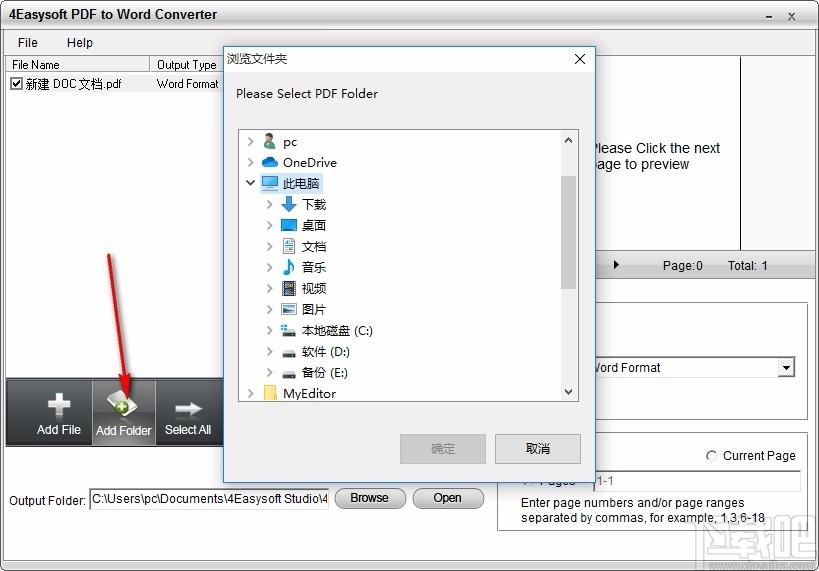Click the 确定 confirm button
This screenshot has height=571, width=819.
click(x=443, y=448)
